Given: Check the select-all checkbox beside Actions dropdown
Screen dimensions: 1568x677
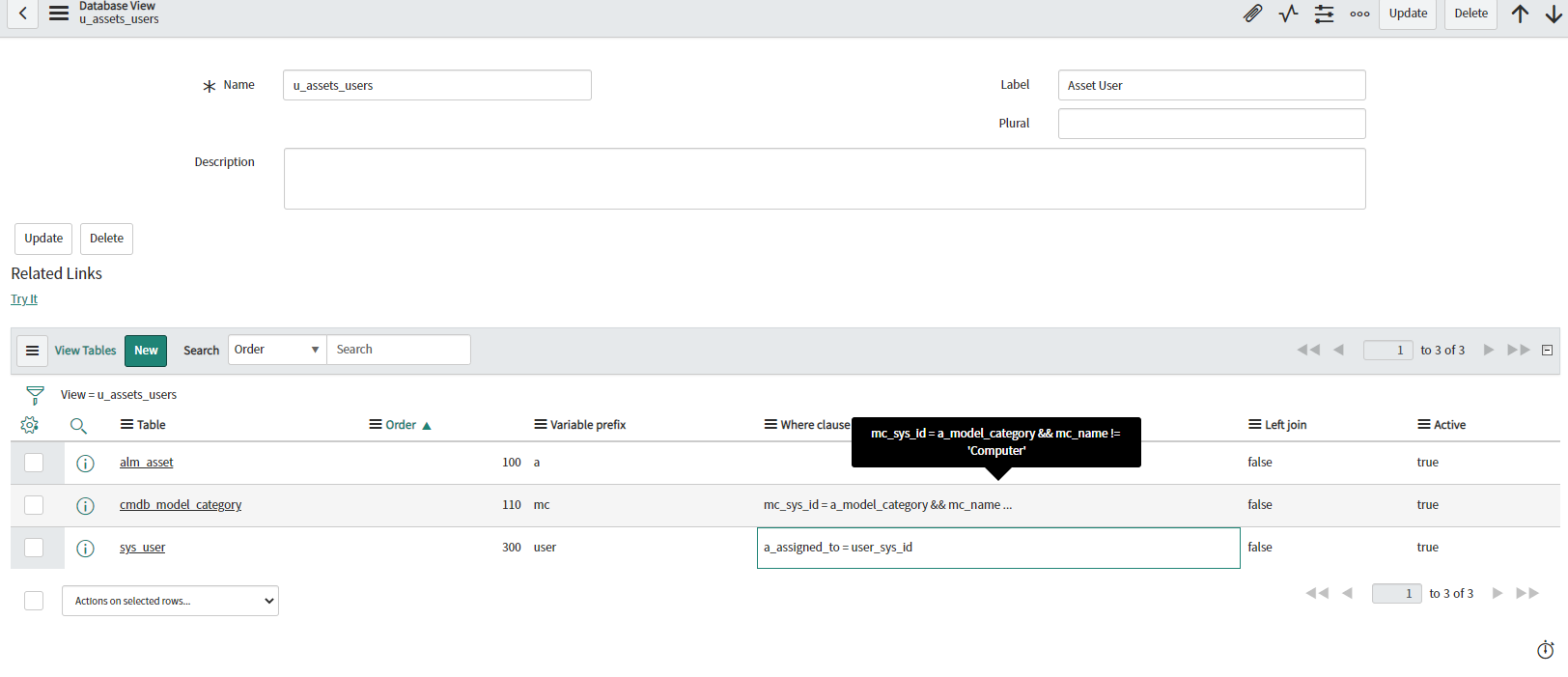Looking at the screenshot, I should point(34,601).
